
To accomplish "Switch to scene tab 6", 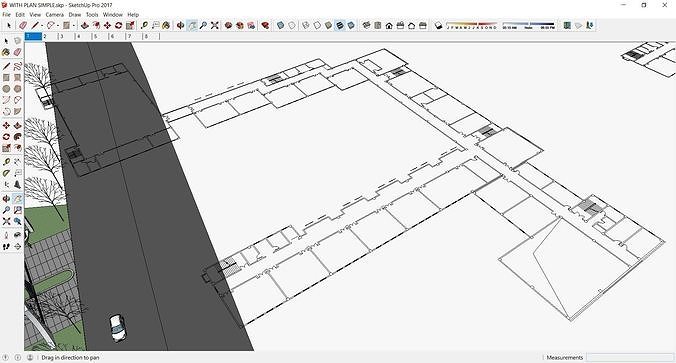I will click(x=117, y=37).
